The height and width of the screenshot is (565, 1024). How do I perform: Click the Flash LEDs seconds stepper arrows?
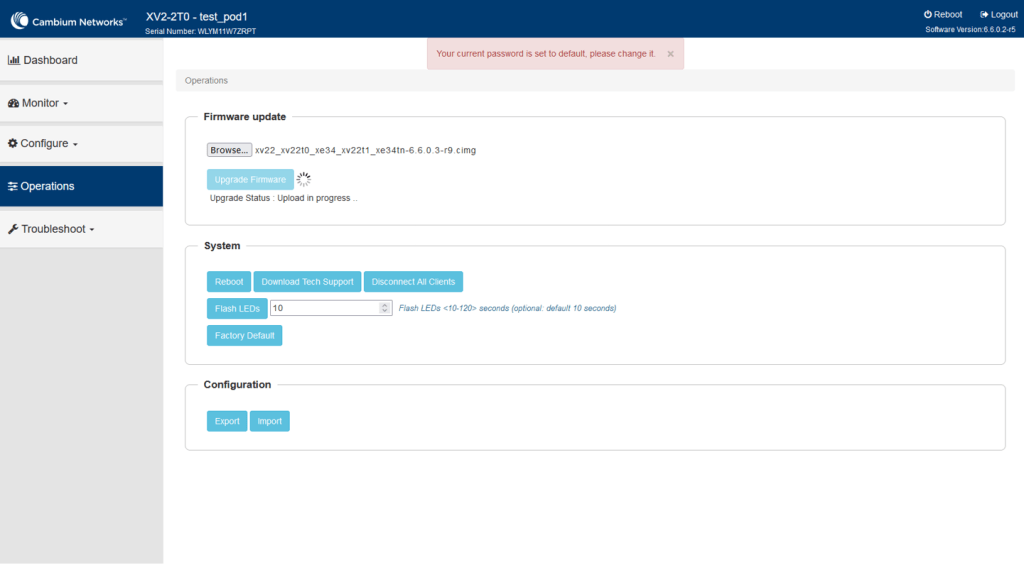tap(385, 308)
